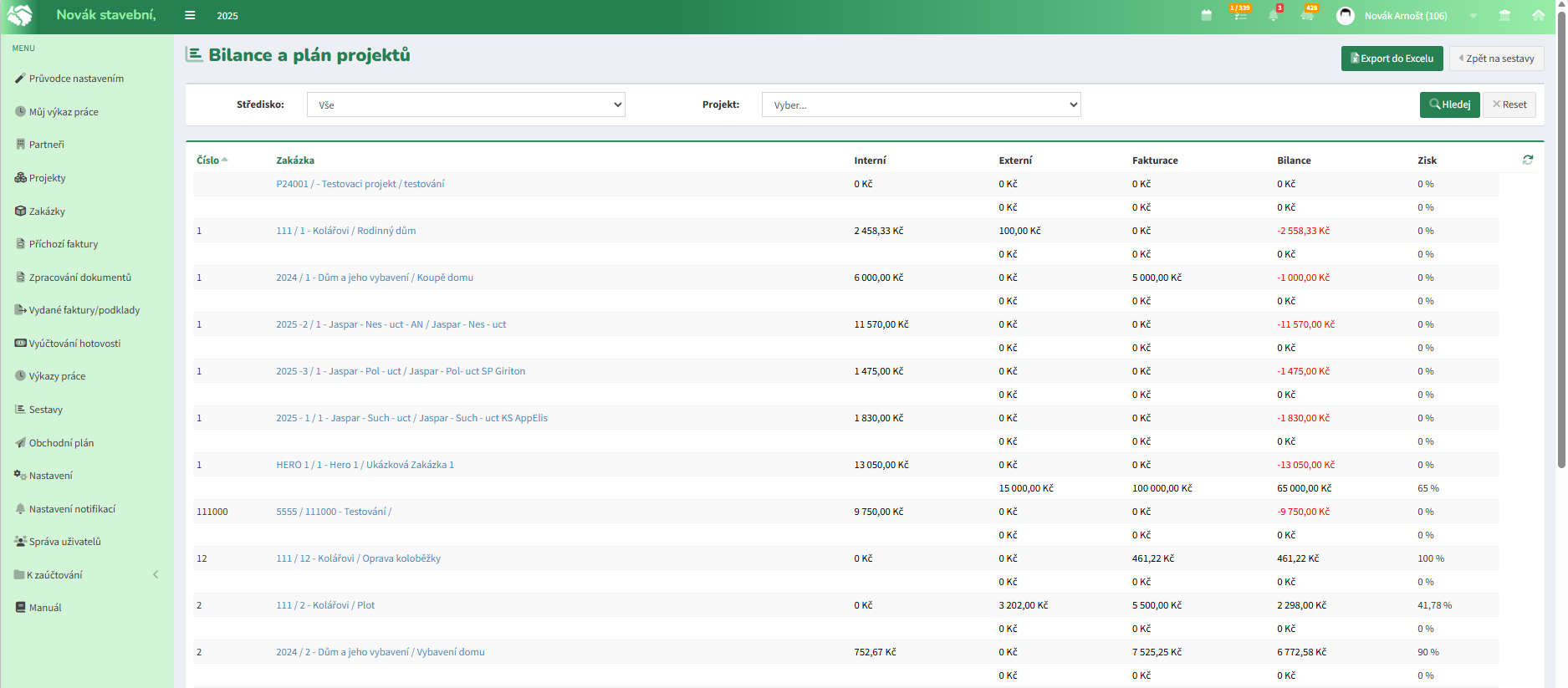The height and width of the screenshot is (688, 1568).
Task: Click the Reset button
Action: point(1509,104)
